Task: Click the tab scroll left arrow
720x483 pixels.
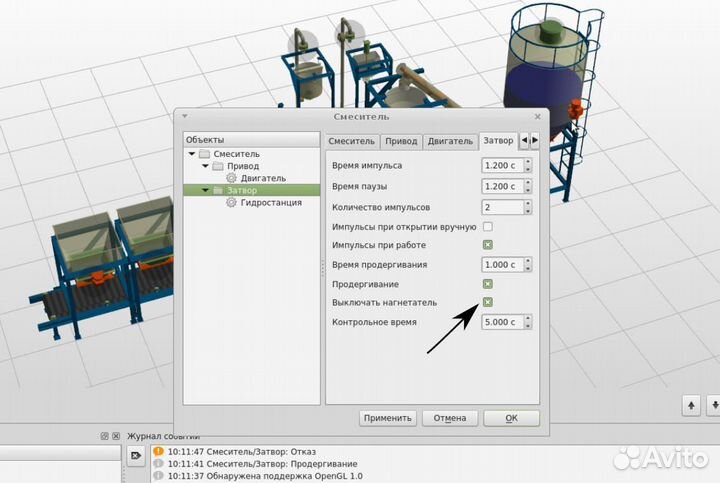Action: pos(524,140)
